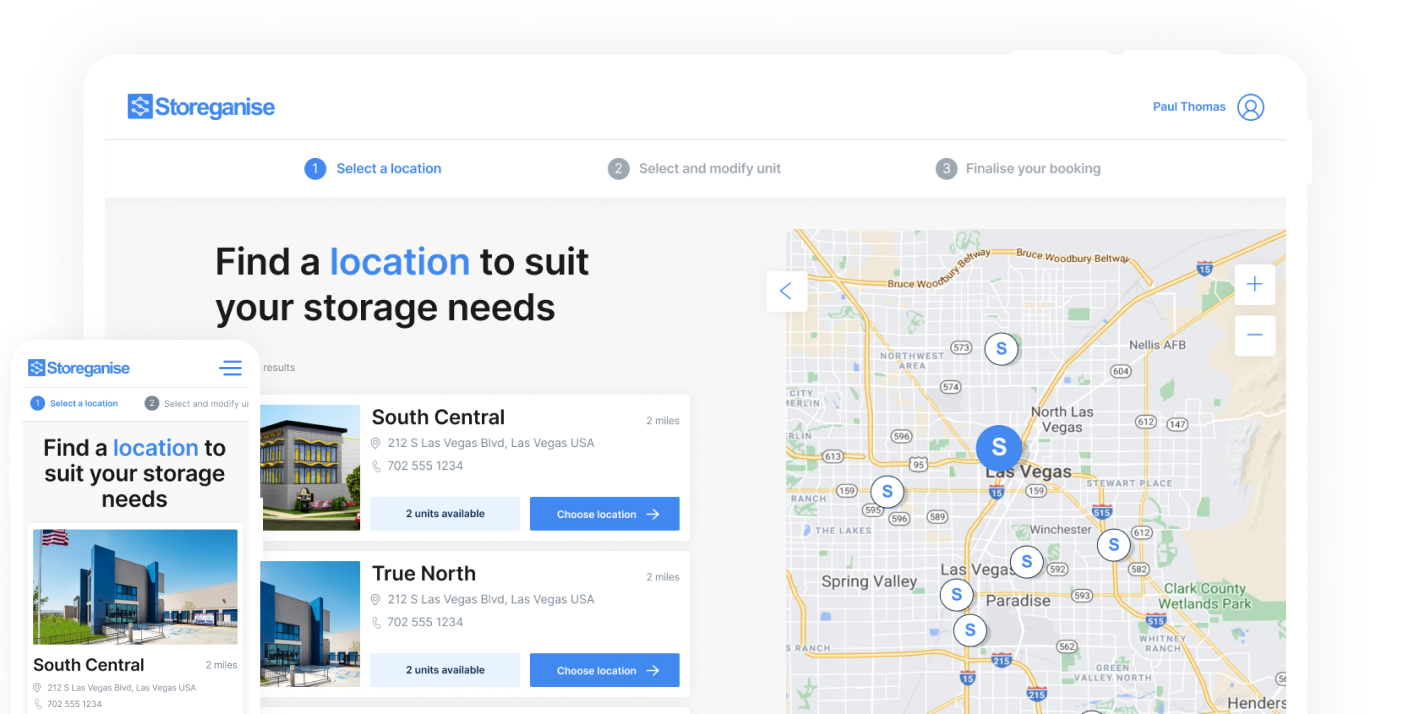Click 2 units available for True North

click(x=445, y=670)
